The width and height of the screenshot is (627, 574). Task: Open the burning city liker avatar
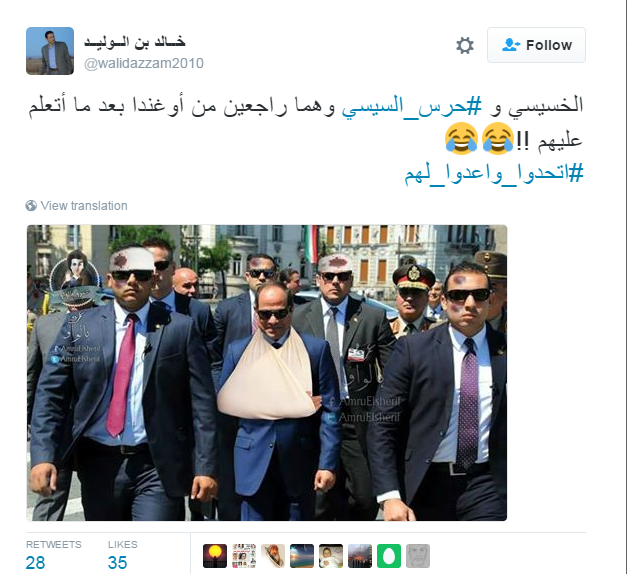pos(360,556)
